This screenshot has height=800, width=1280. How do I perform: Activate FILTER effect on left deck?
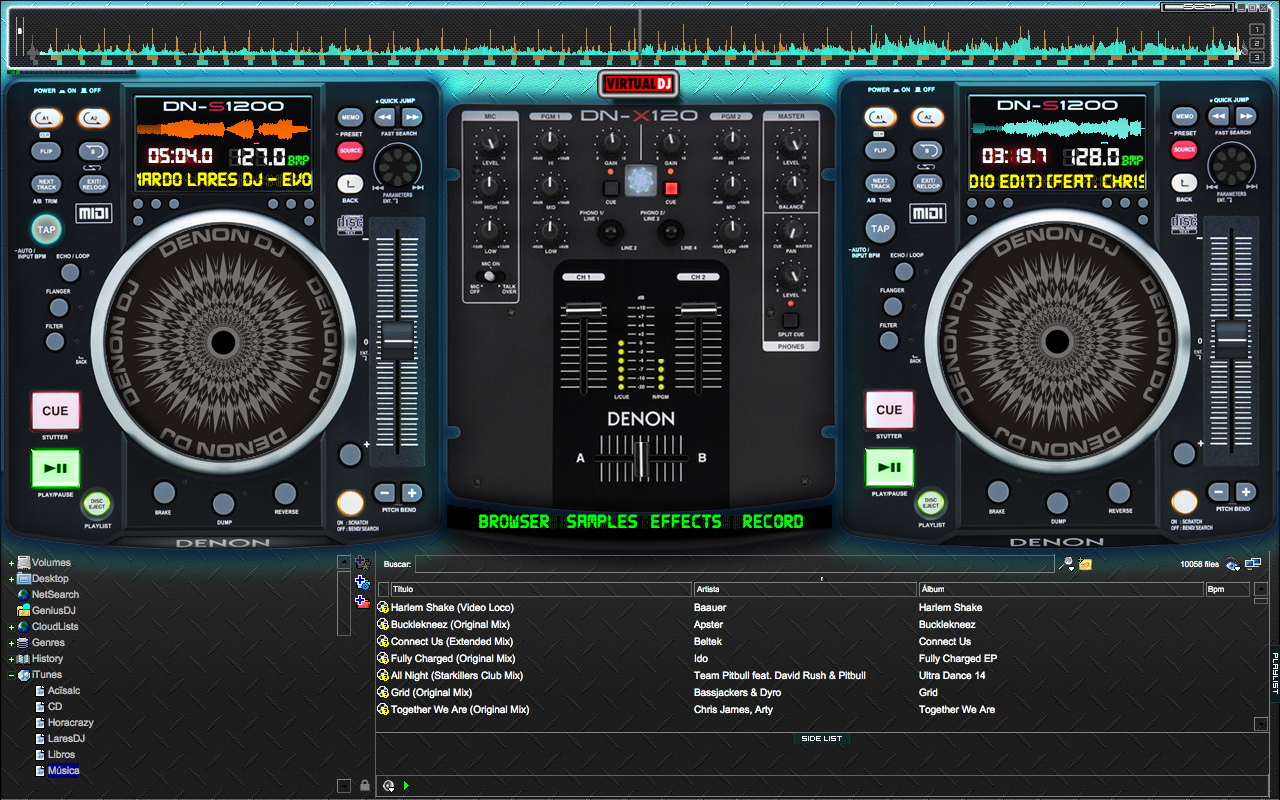pyautogui.click(x=55, y=341)
